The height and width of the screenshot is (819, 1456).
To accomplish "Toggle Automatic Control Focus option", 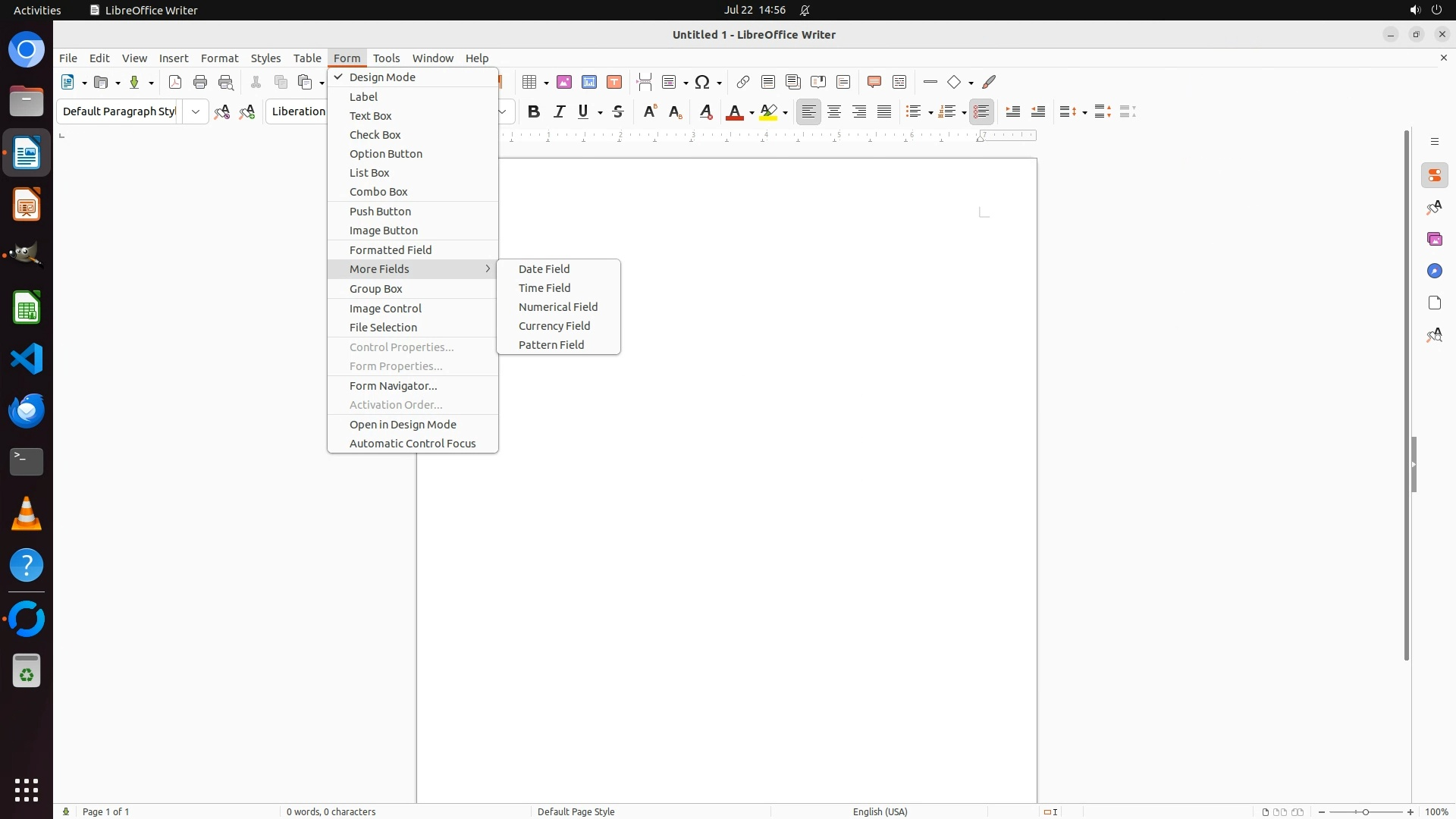I will [x=413, y=444].
